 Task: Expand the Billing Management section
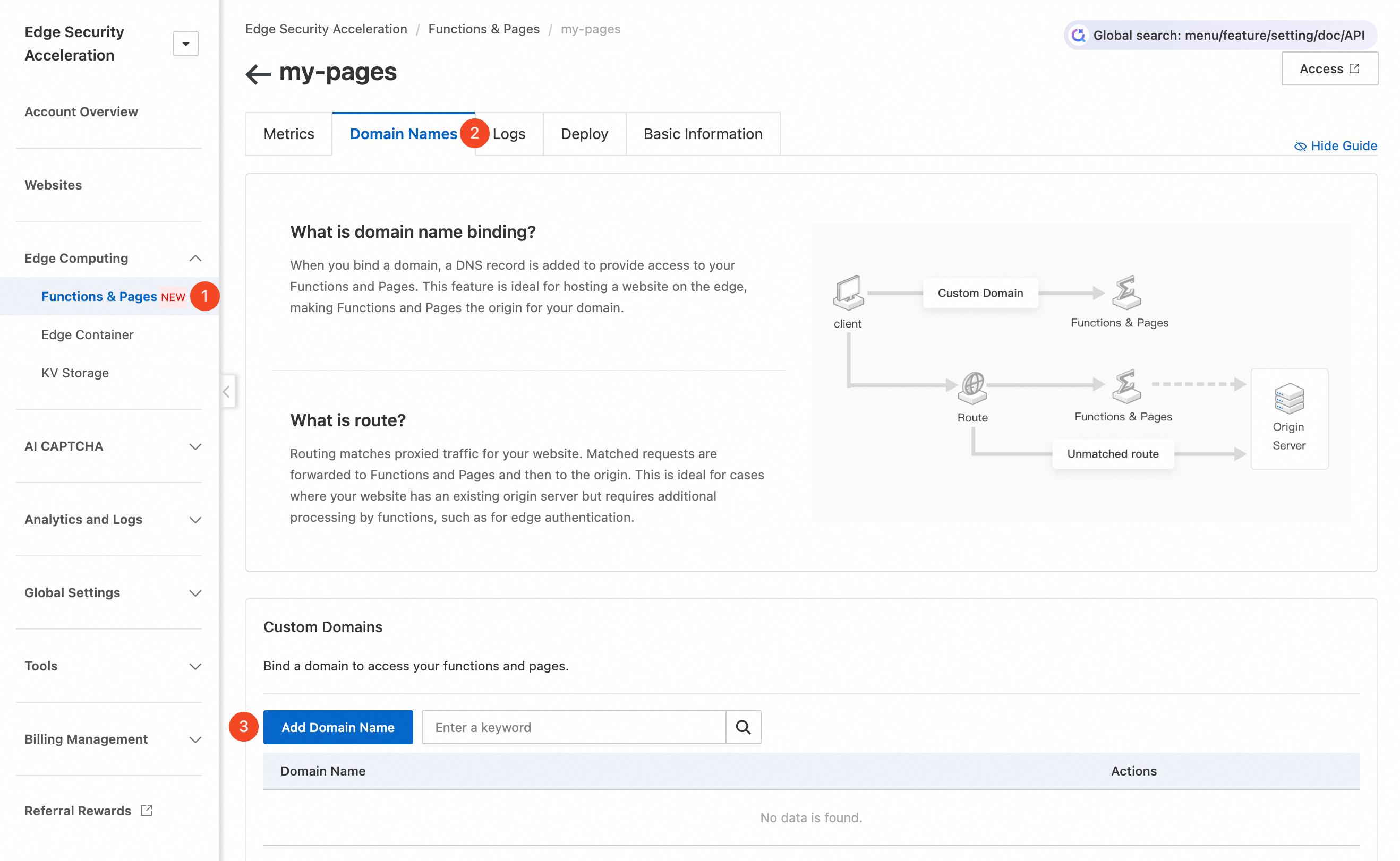[195, 739]
